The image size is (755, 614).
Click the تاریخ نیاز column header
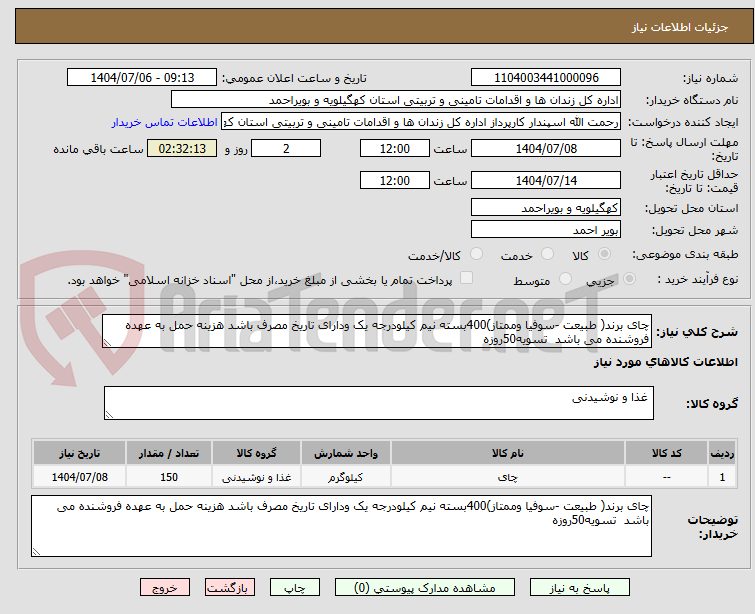(x=79, y=453)
